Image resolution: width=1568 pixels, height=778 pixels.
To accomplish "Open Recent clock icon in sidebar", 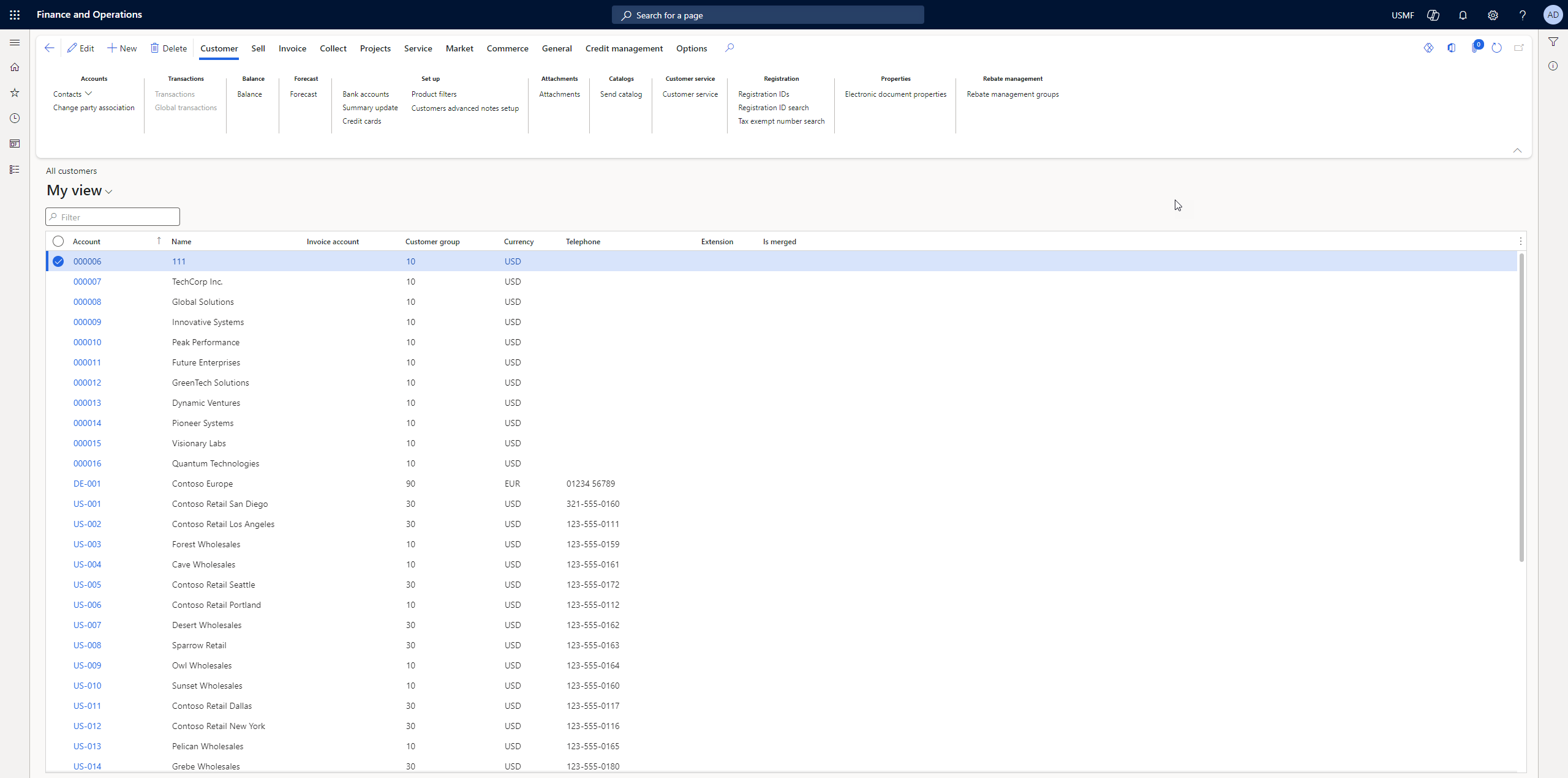I will click(15, 118).
